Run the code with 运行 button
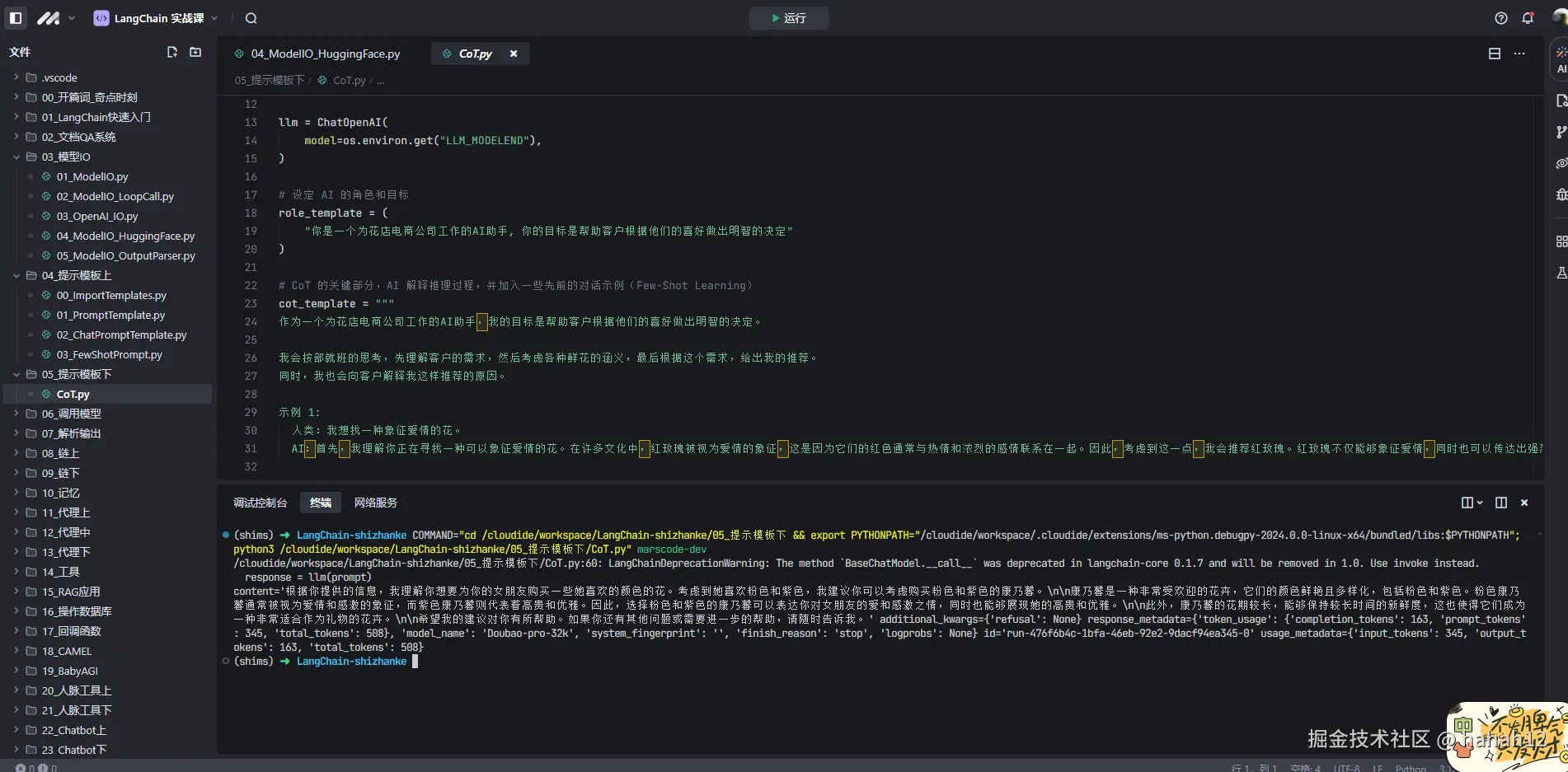 click(x=788, y=18)
